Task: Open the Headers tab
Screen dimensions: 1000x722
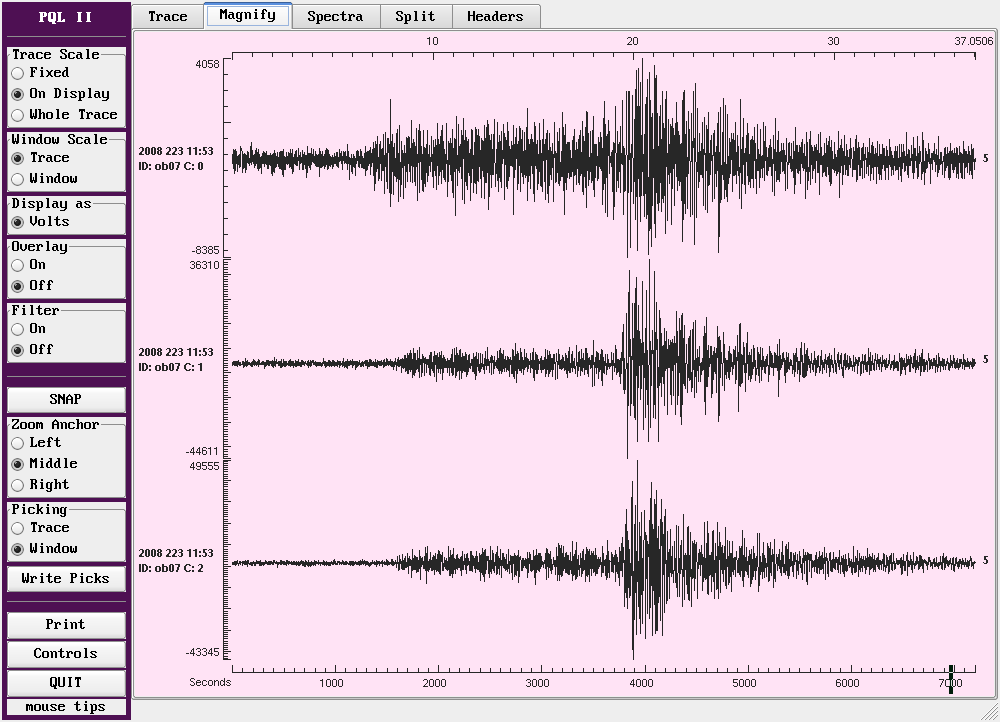Action: coord(495,16)
